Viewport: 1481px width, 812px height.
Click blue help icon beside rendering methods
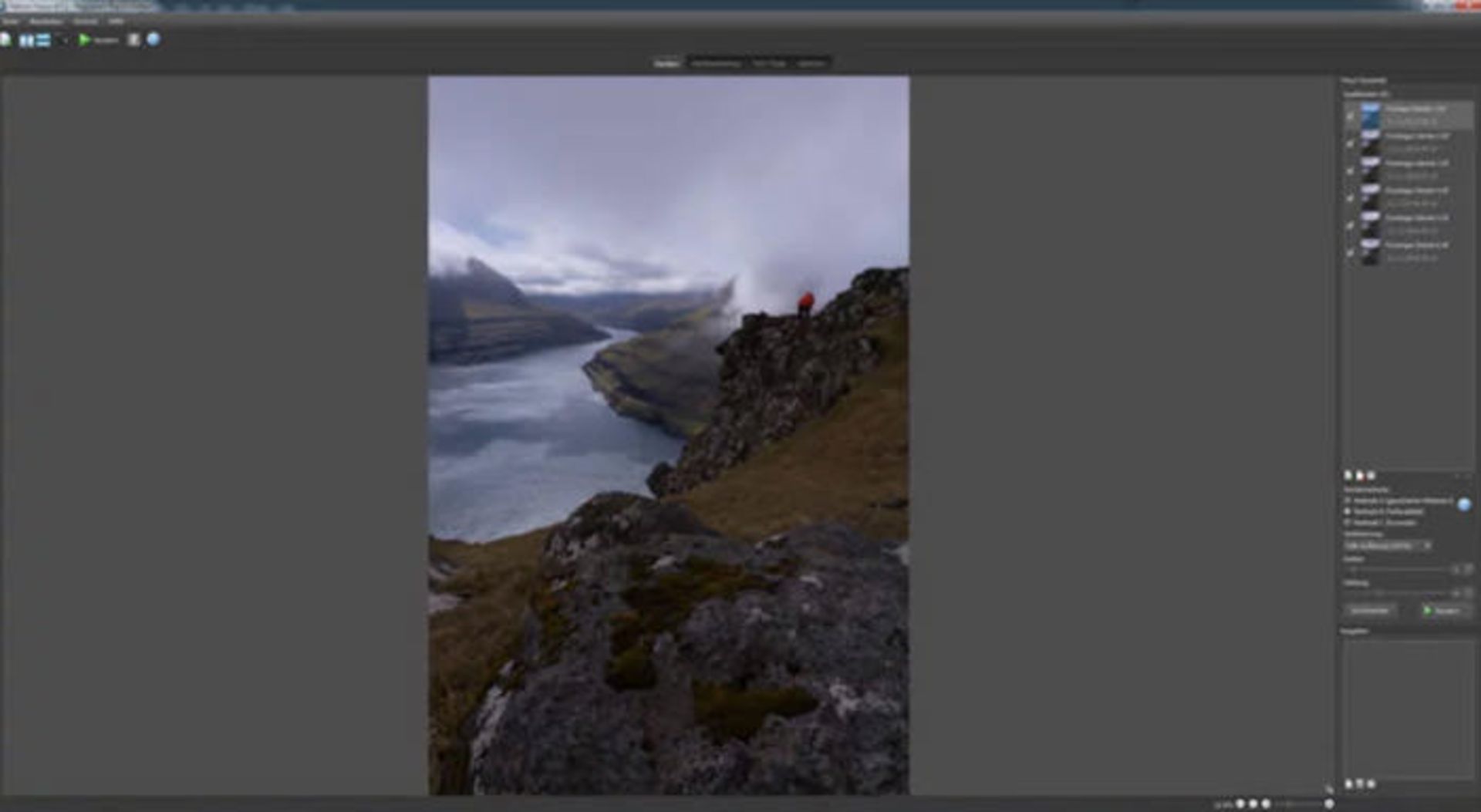click(1463, 504)
